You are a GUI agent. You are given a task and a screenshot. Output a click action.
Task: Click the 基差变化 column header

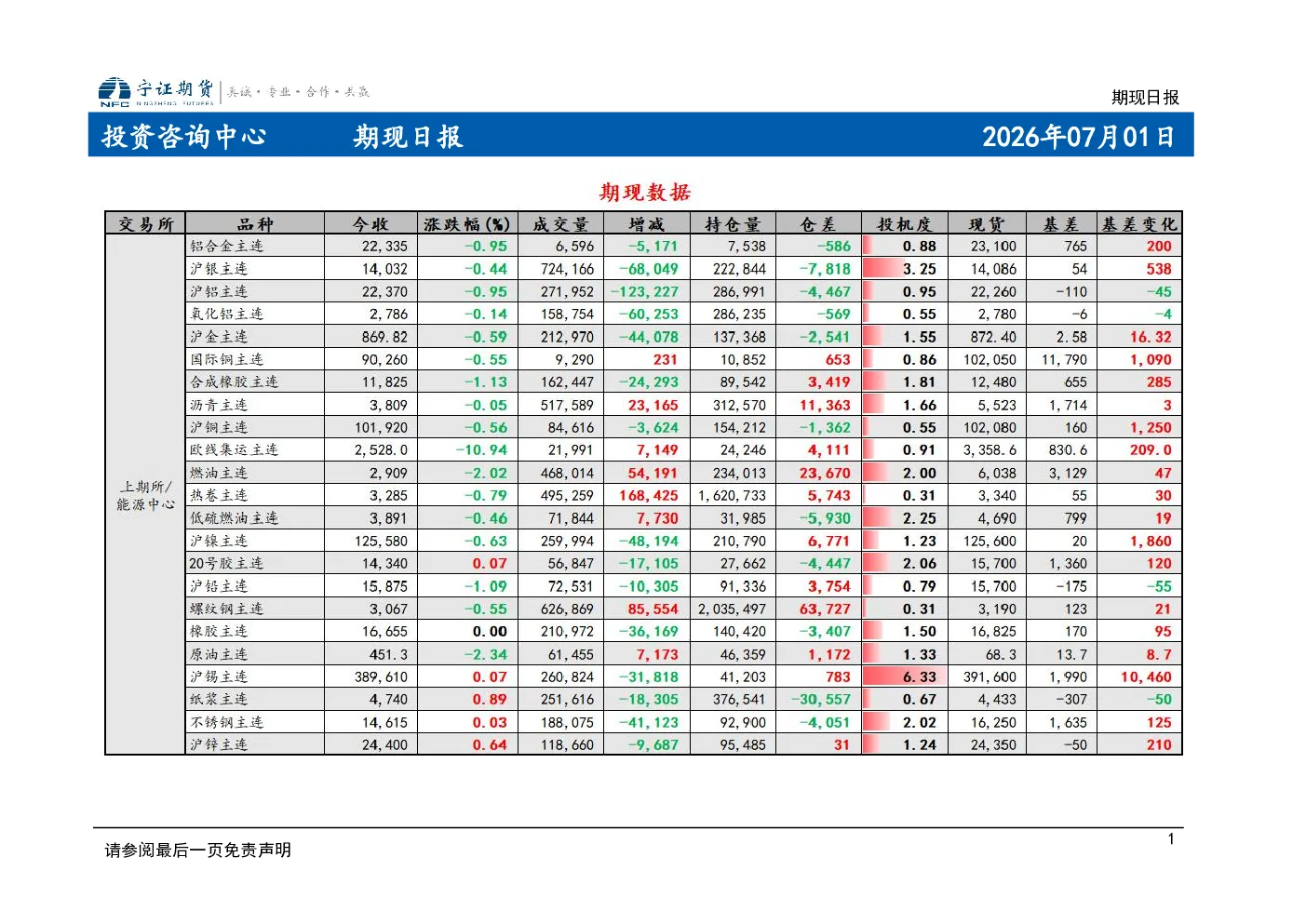1139,224
